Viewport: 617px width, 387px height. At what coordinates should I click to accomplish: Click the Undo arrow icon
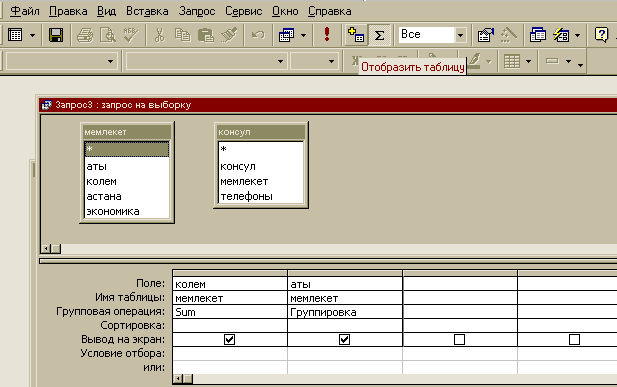pos(258,35)
